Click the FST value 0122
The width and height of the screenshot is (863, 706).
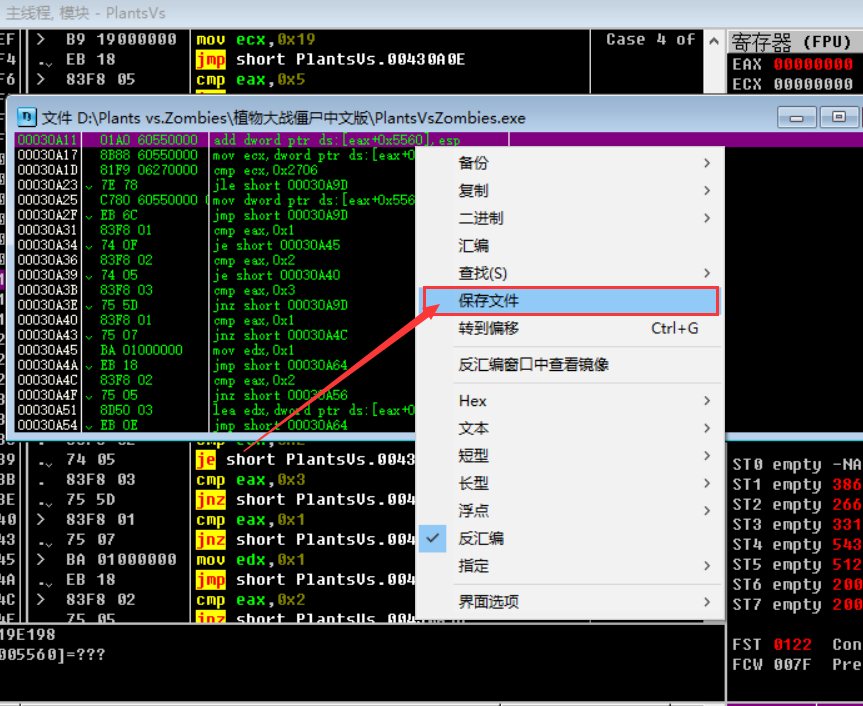pyautogui.click(x=793, y=644)
